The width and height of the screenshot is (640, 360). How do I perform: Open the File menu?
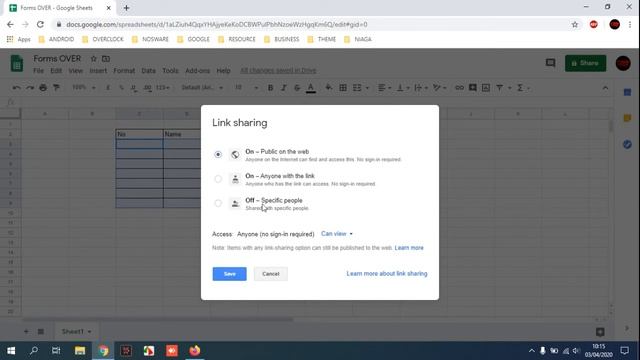coord(38,71)
